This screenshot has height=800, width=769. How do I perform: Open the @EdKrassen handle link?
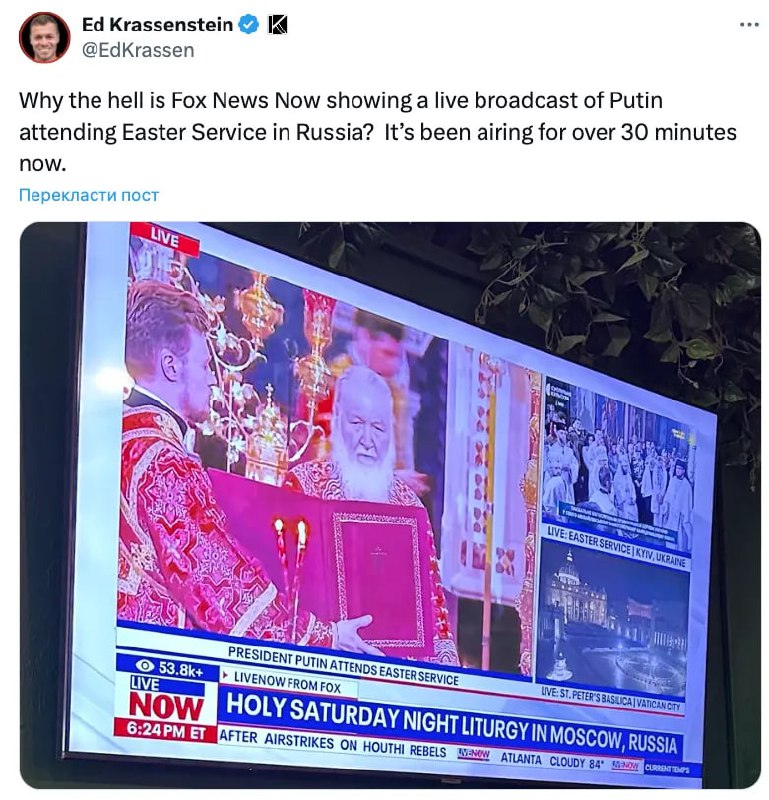[x=138, y=51]
